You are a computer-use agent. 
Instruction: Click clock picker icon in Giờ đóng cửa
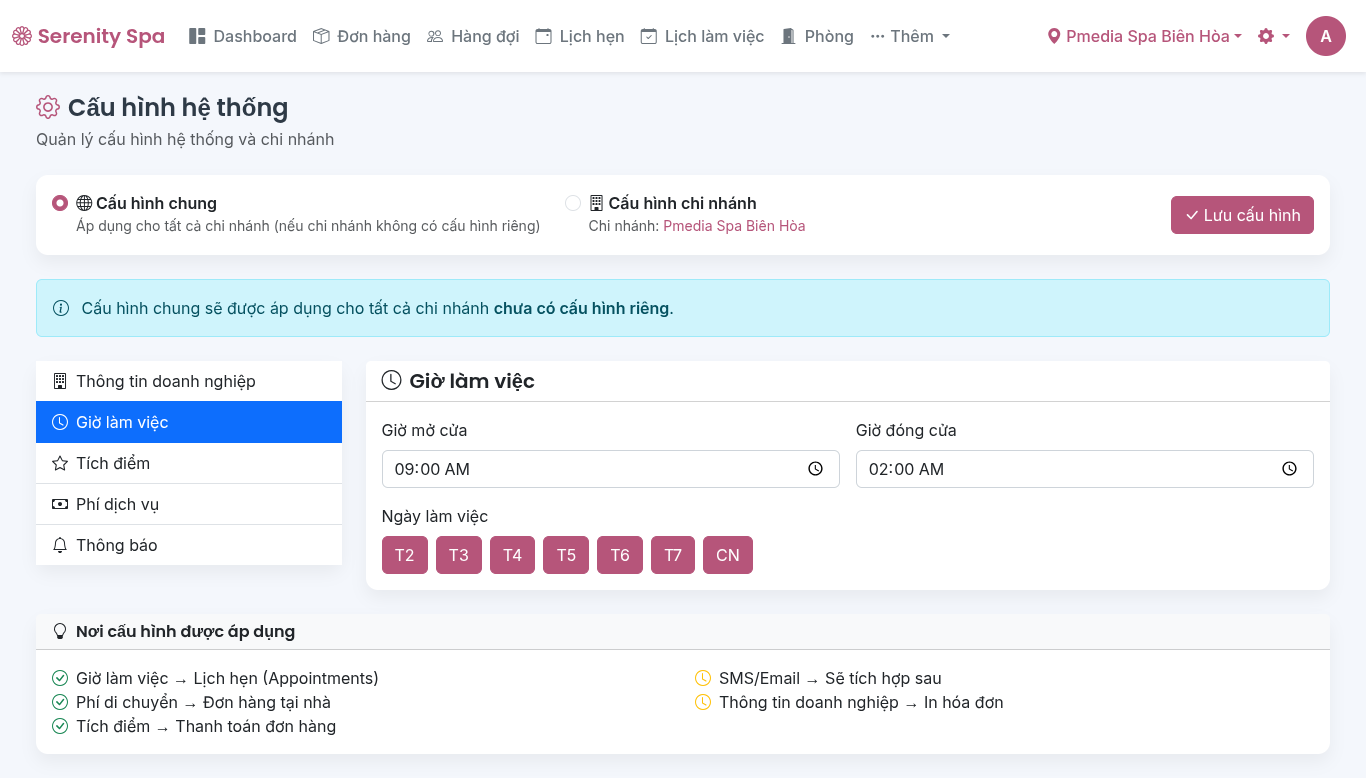click(x=1289, y=469)
